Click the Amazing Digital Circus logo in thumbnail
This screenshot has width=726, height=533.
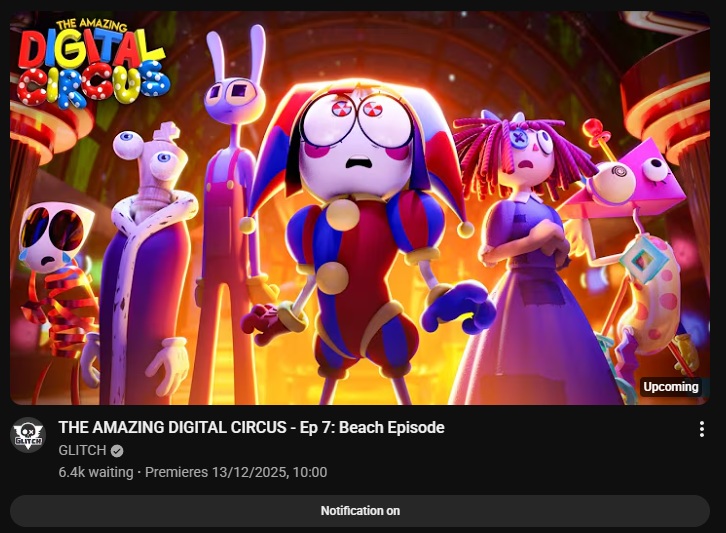point(93,63)
